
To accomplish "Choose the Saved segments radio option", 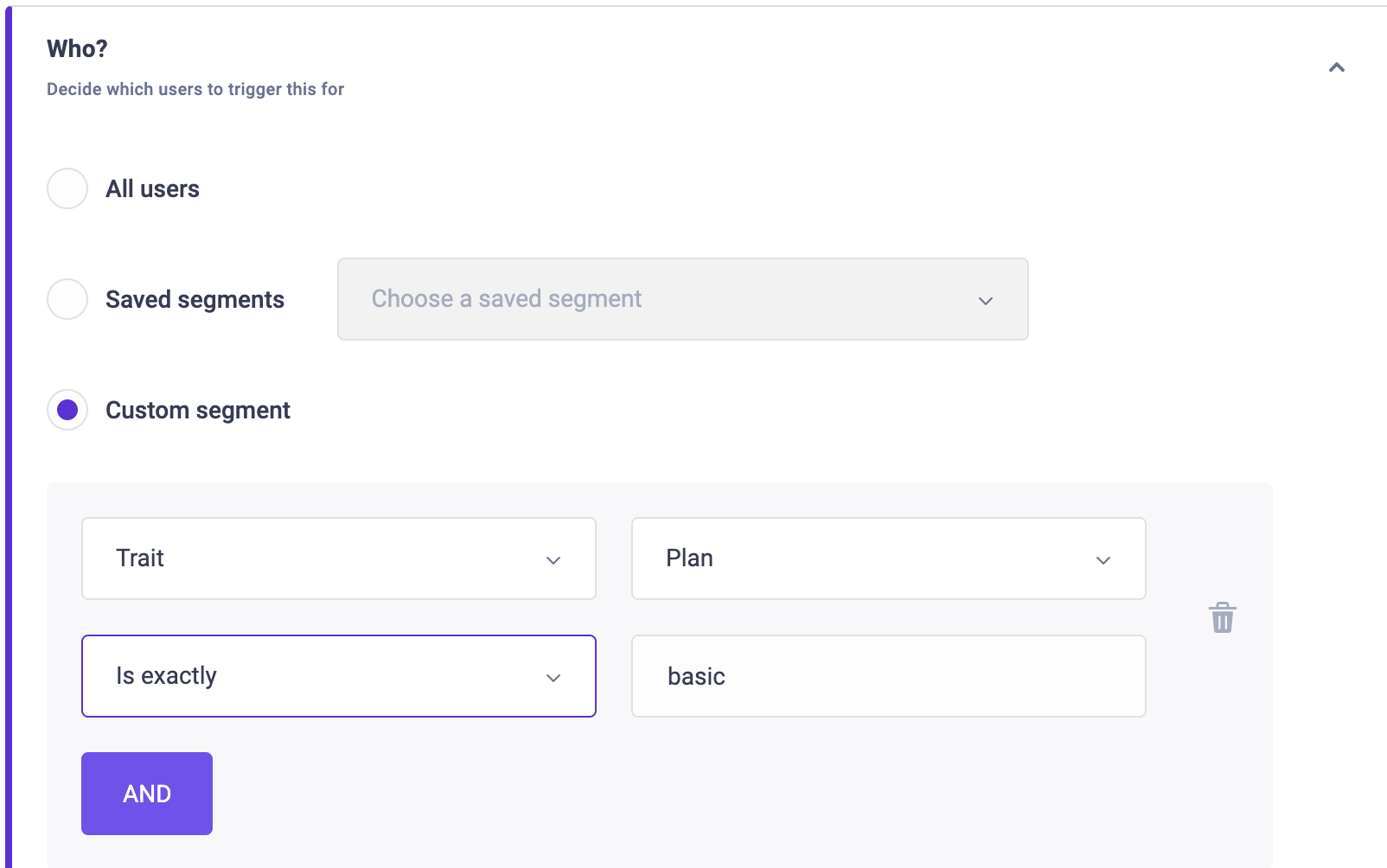I will pos(67,299).
